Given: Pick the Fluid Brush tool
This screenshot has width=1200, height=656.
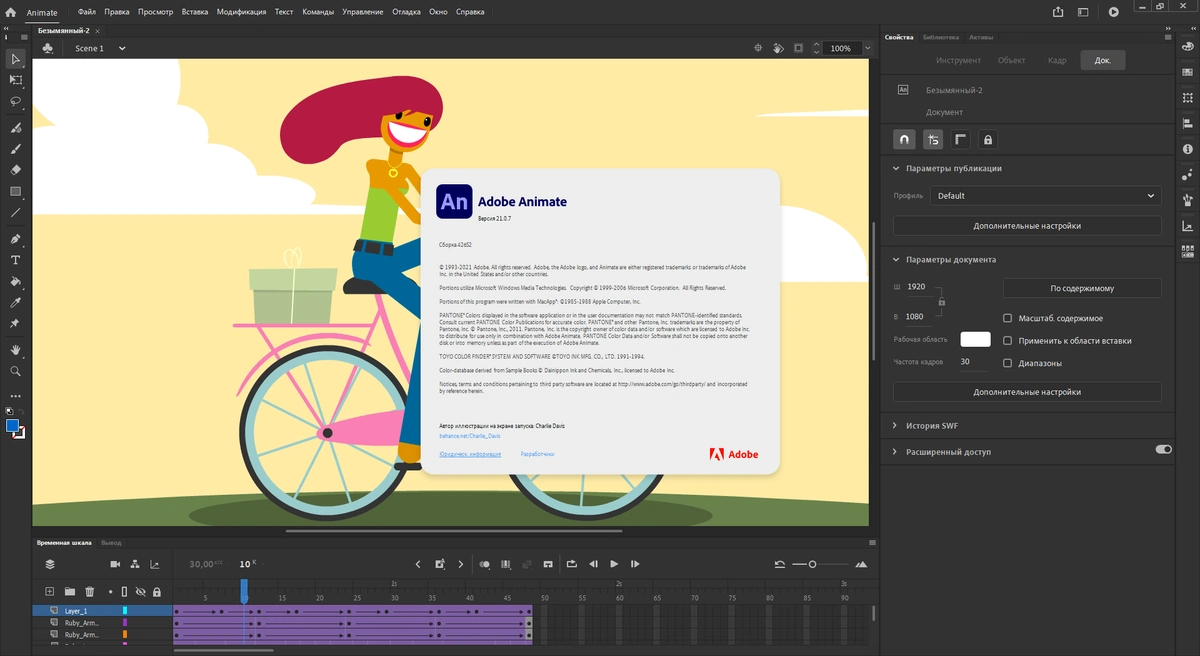Looking at the screenshot, I should pos(15,128).
